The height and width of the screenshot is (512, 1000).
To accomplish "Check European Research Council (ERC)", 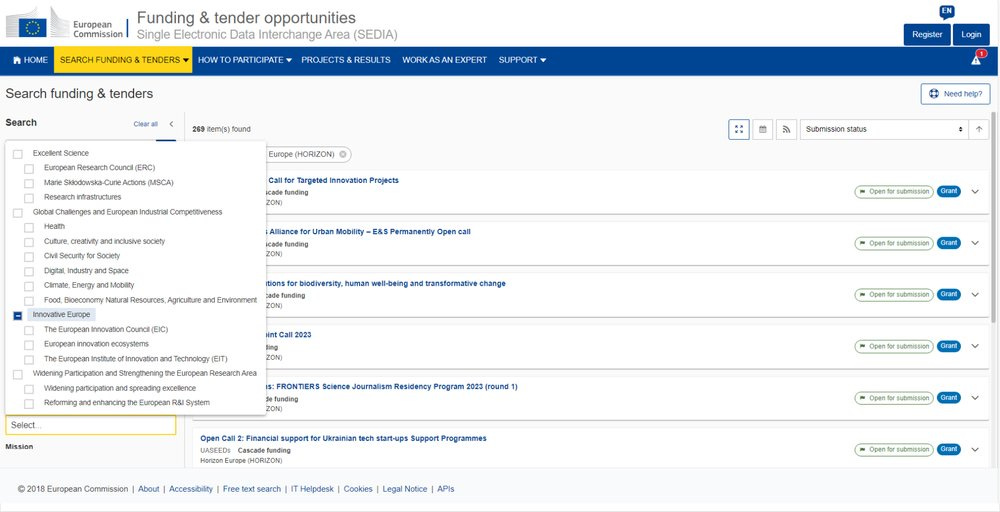I will coord(29,168).
